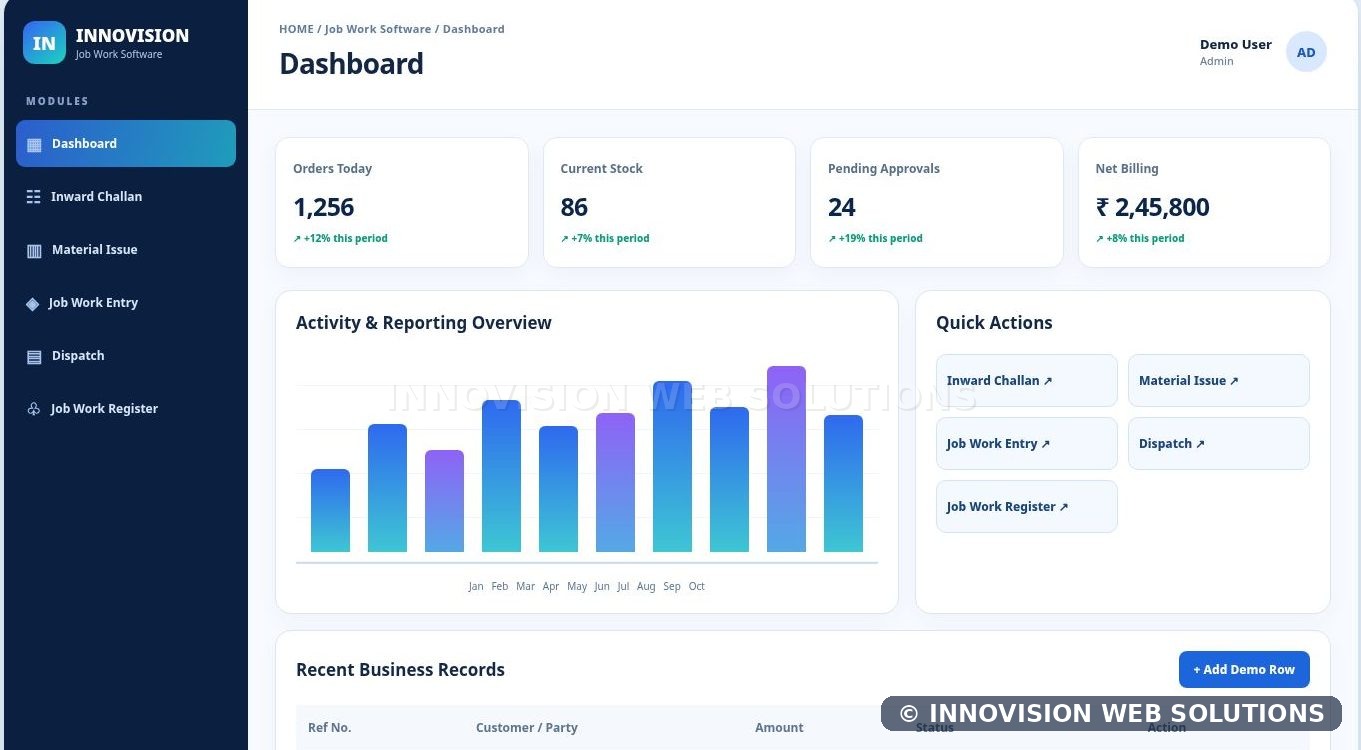
Task: Open Inward Challan module in sidebar
Action: tap(126, 197)
